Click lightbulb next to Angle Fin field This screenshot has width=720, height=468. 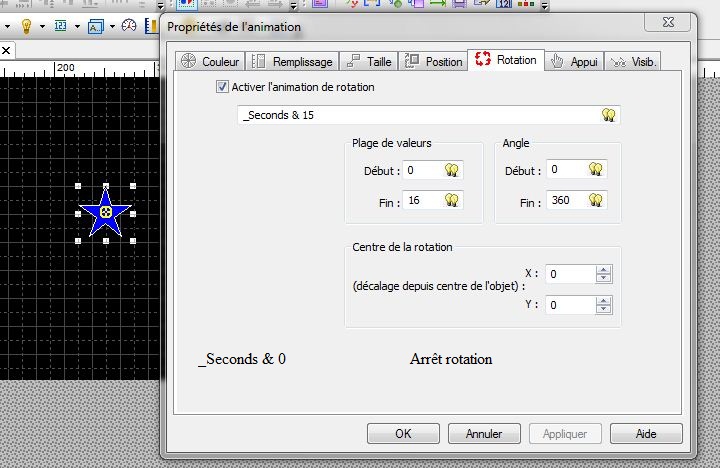[x=595, y=201]
